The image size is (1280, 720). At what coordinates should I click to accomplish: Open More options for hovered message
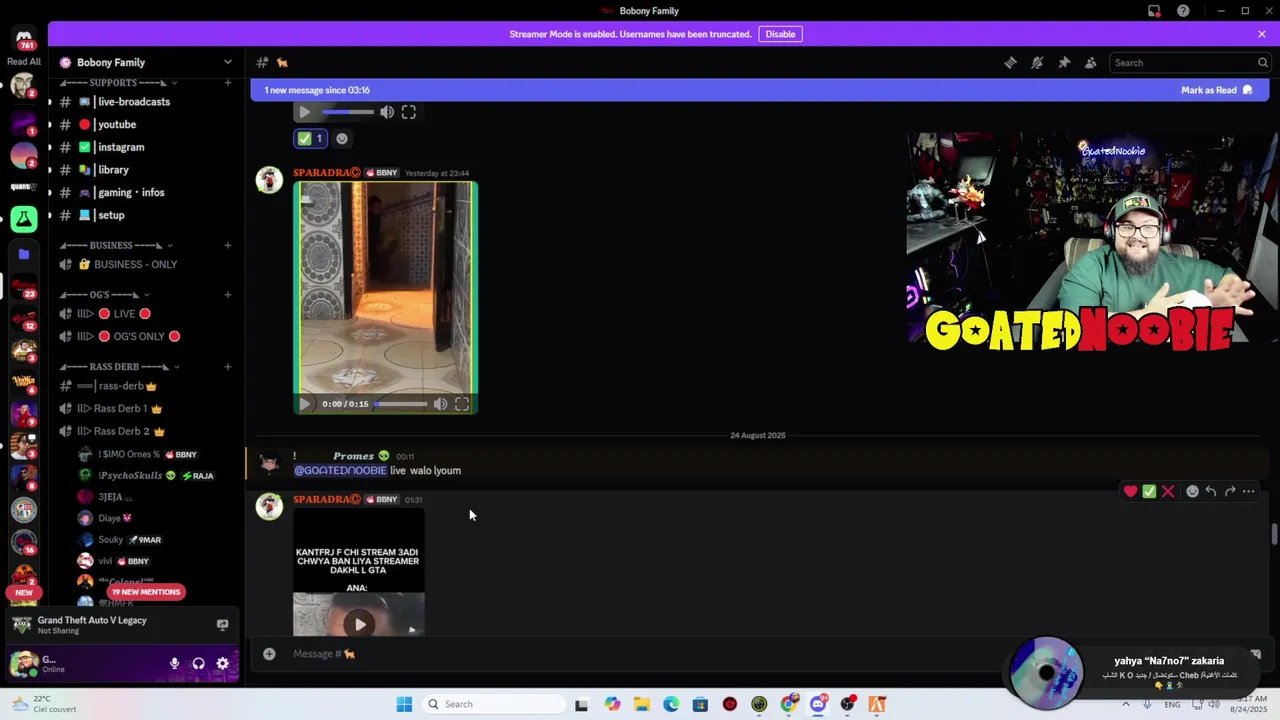point(1249,491)
